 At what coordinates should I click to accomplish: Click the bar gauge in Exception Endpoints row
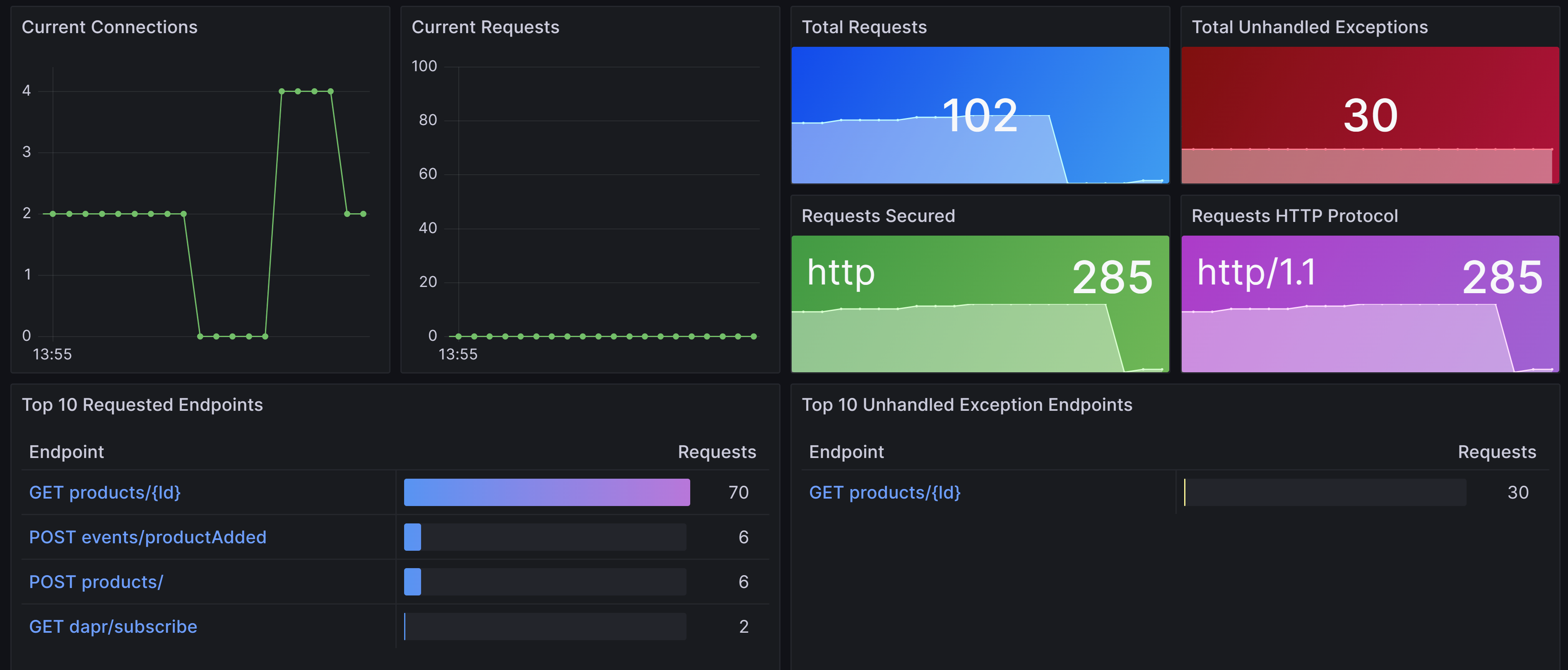(1325, 492)
